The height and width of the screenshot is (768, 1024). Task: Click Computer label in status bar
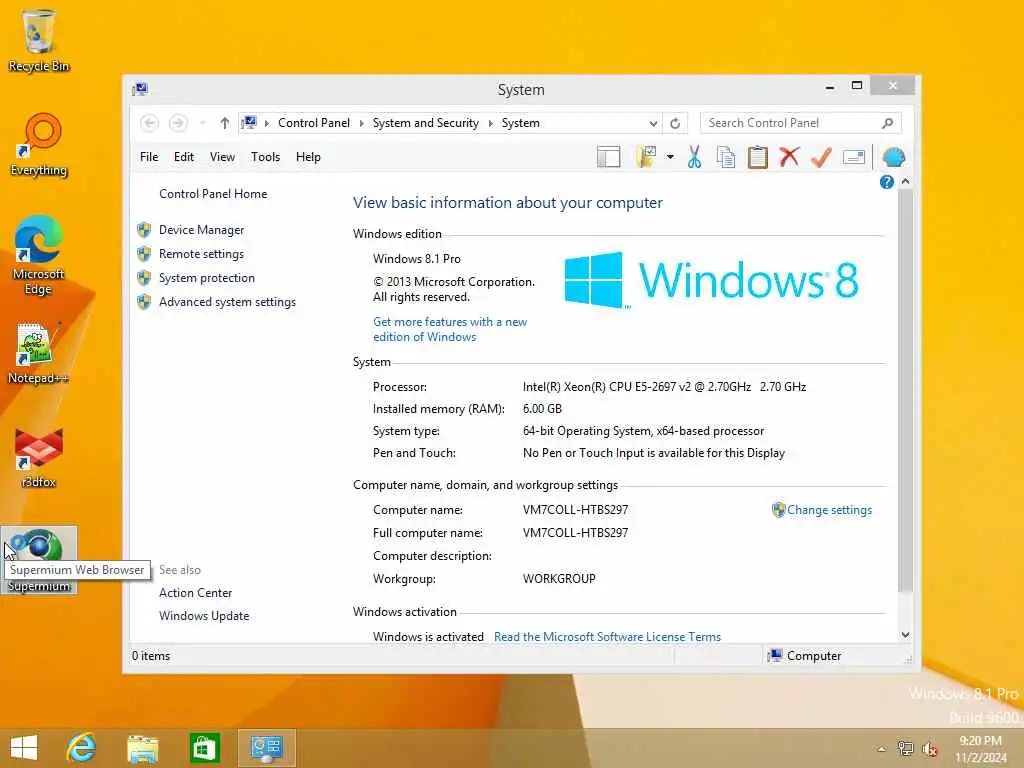814,656
